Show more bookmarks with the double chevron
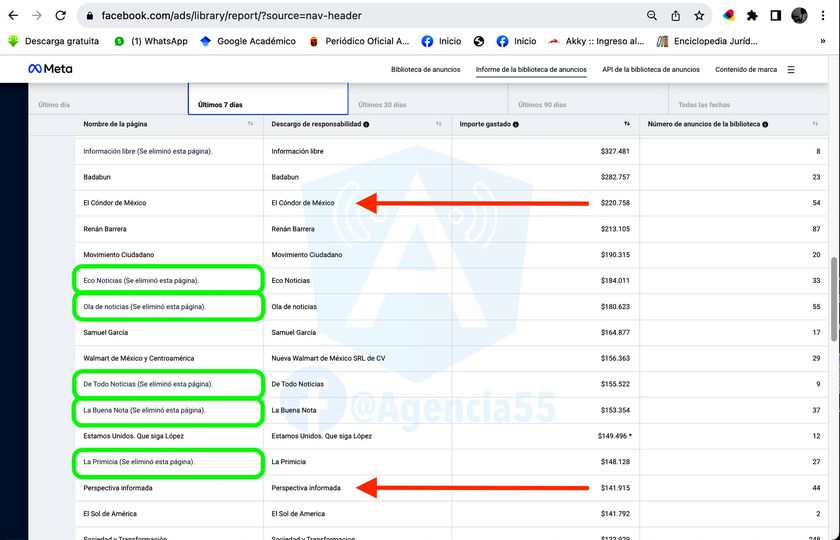This screenshot has width=840, height=540. (x=823, y=41)
